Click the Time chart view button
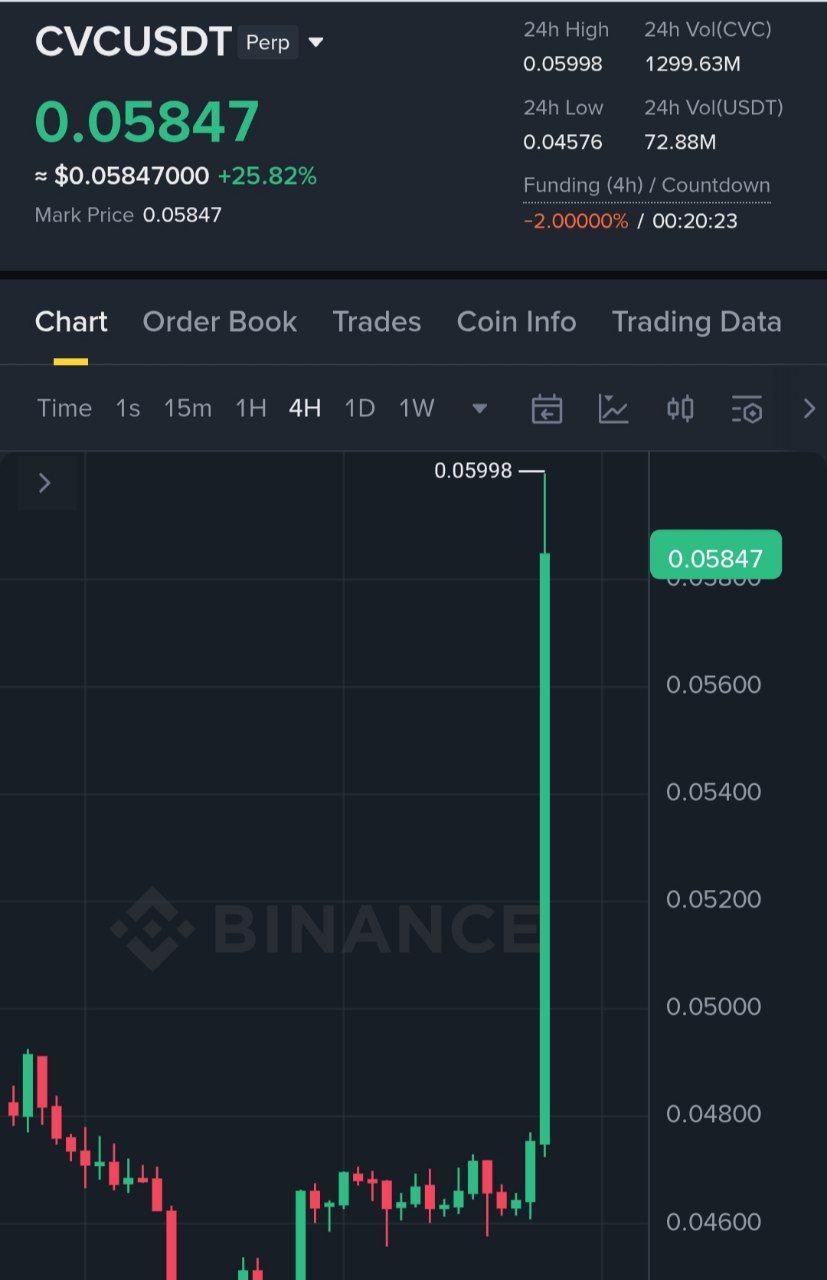 tap(64, 408)
